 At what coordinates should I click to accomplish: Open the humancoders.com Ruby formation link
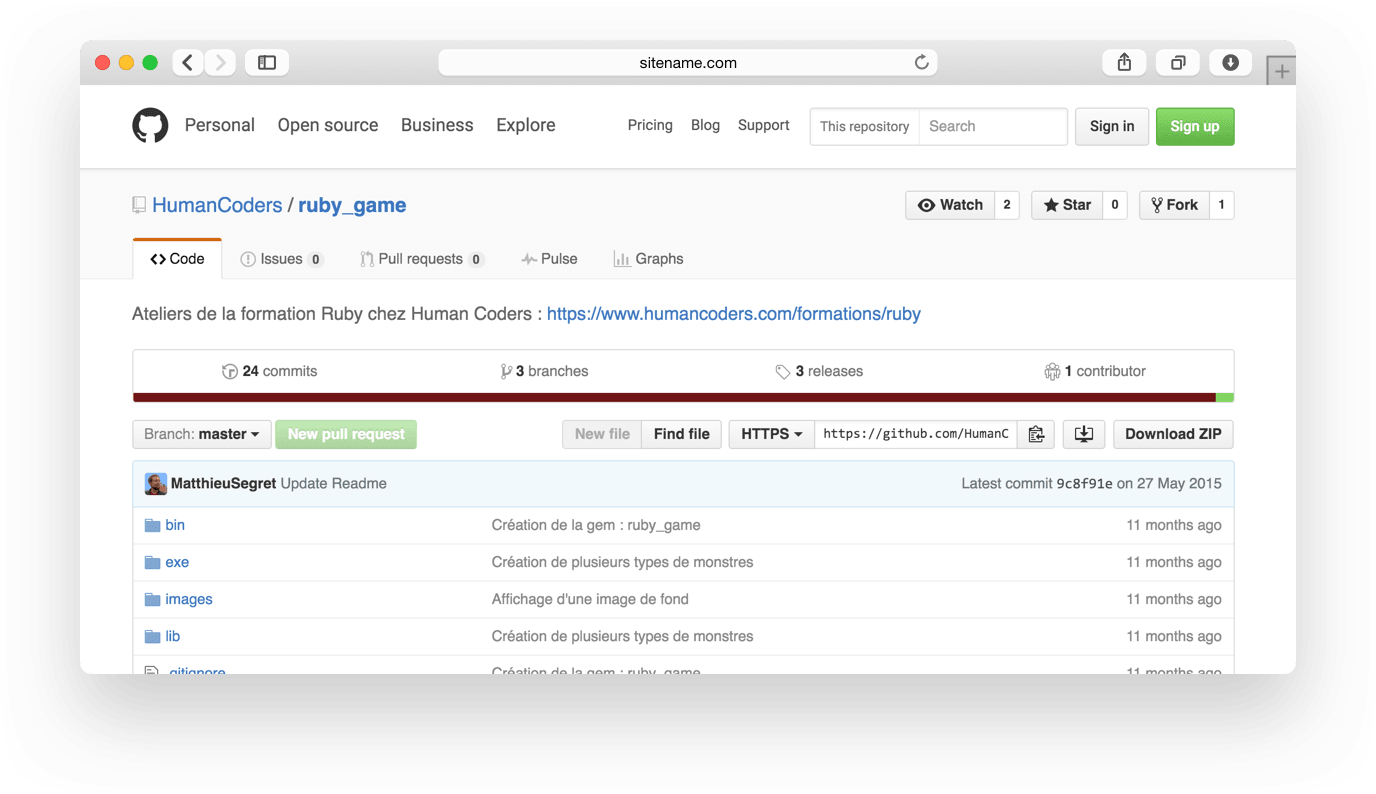click(733, 313)
